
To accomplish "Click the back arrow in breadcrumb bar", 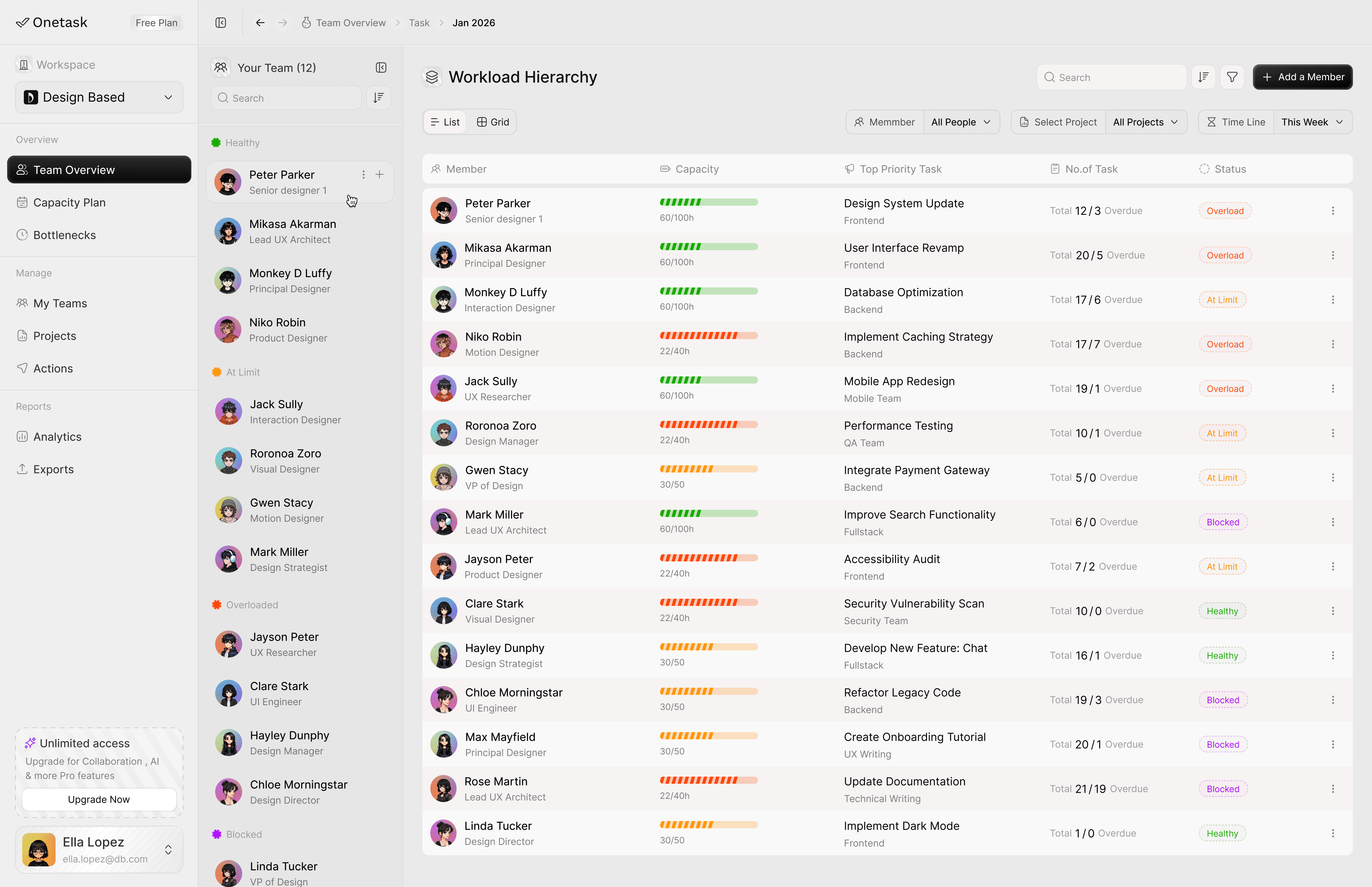I will pyautogui.click(x=260, y=22).
